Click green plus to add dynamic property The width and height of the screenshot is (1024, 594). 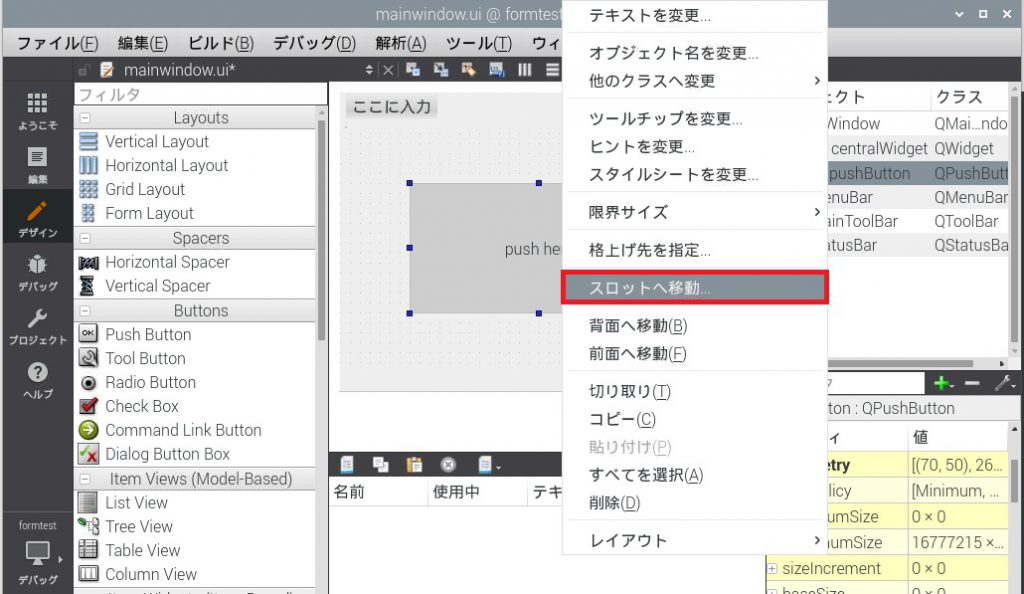click(x=940, y=383)
